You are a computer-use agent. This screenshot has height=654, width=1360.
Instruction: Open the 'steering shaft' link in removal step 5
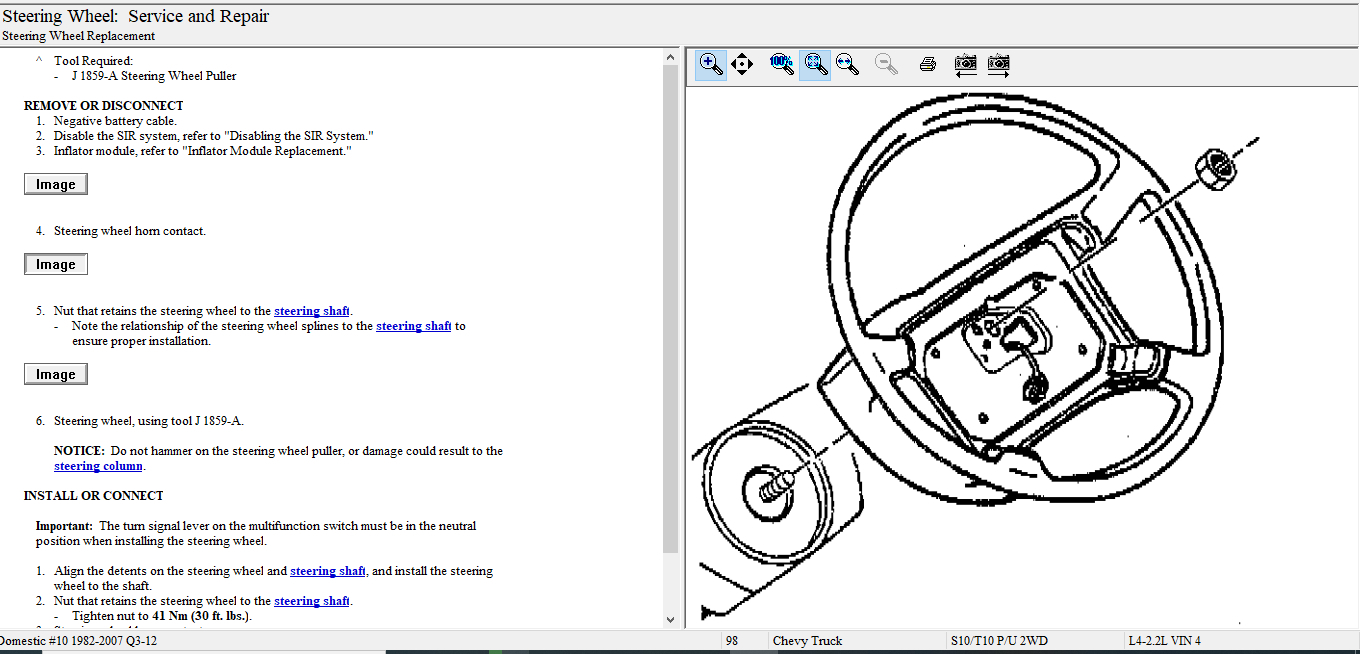tap(312, 311)
